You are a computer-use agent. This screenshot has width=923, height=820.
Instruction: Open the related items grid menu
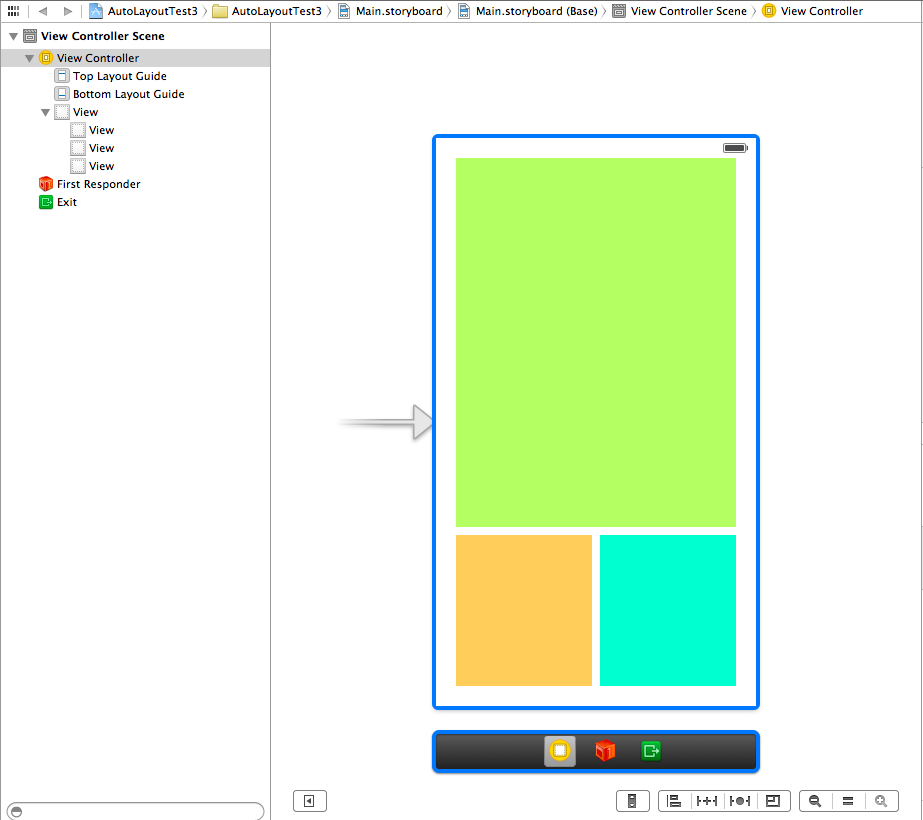[14, 11]
